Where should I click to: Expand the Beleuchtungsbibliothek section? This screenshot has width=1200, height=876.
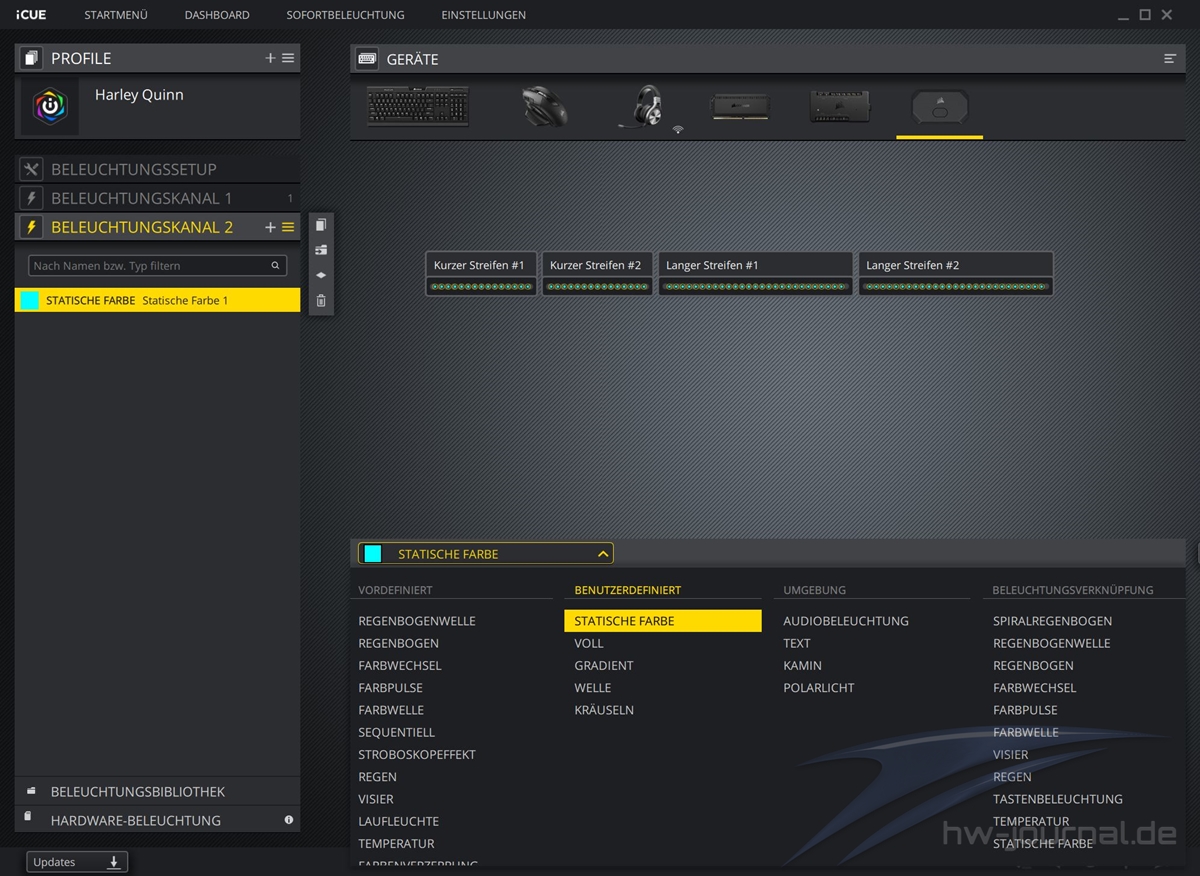coord(158,791)
